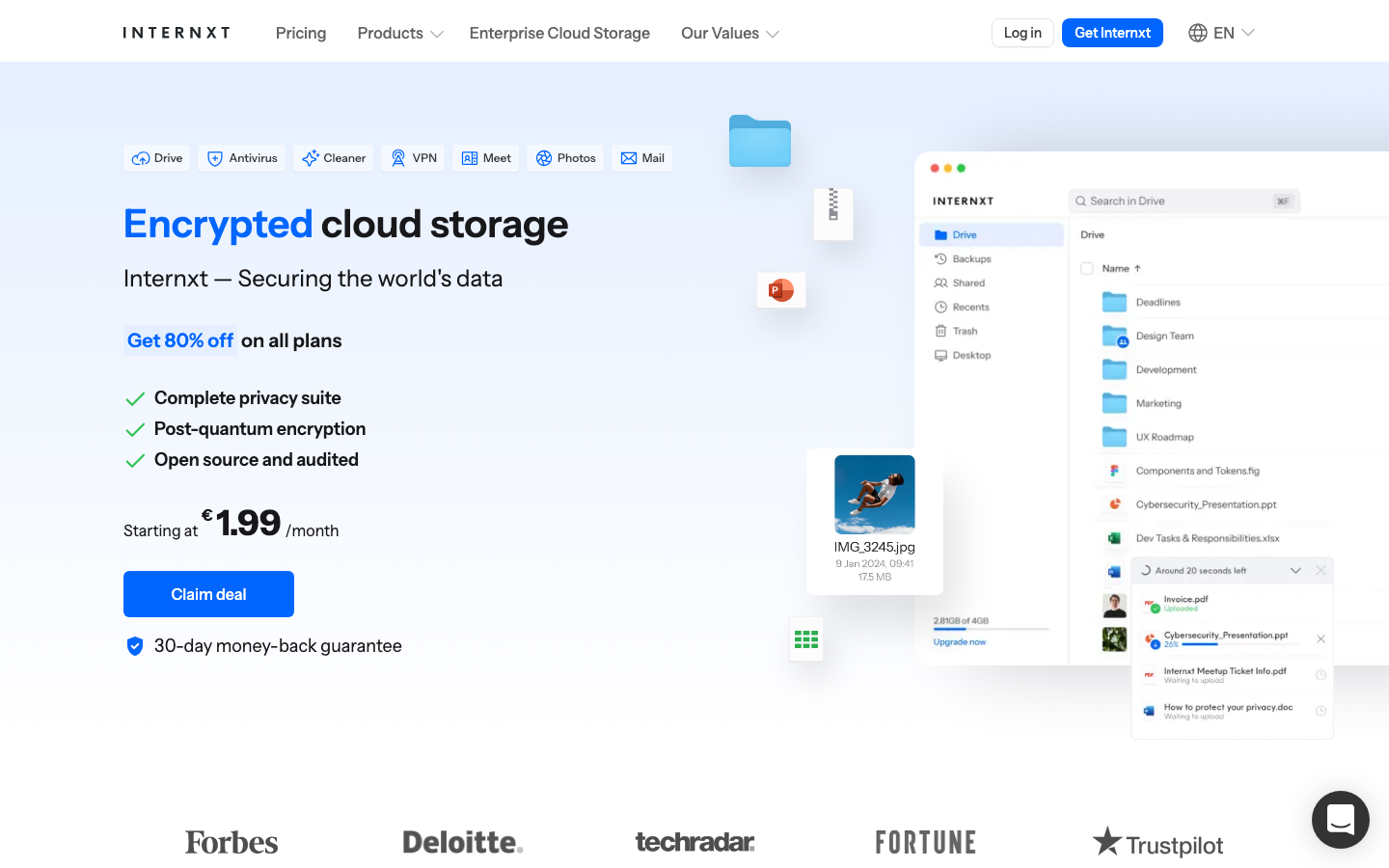Click the globe language icon
Image resolution: width=1389 pixels, height=868 pixels.
pyautogui.click(x=1198, y=33)
